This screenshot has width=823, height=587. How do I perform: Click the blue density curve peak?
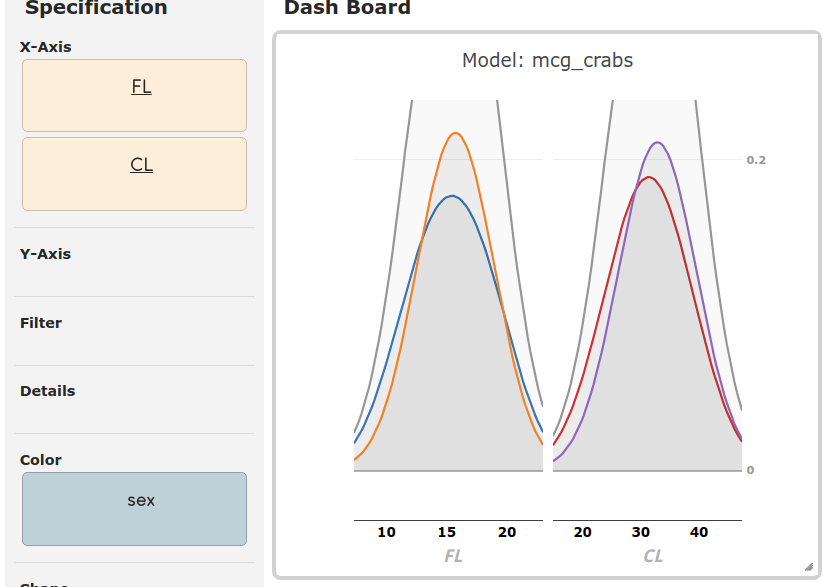(452, 196)
